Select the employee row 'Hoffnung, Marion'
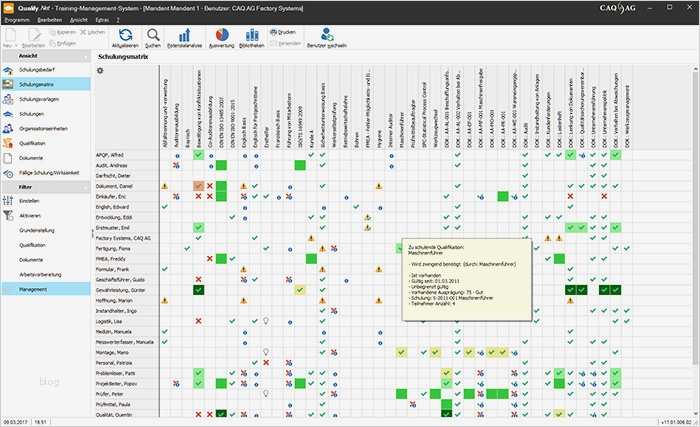700x427 pixels. pos(127,300)
